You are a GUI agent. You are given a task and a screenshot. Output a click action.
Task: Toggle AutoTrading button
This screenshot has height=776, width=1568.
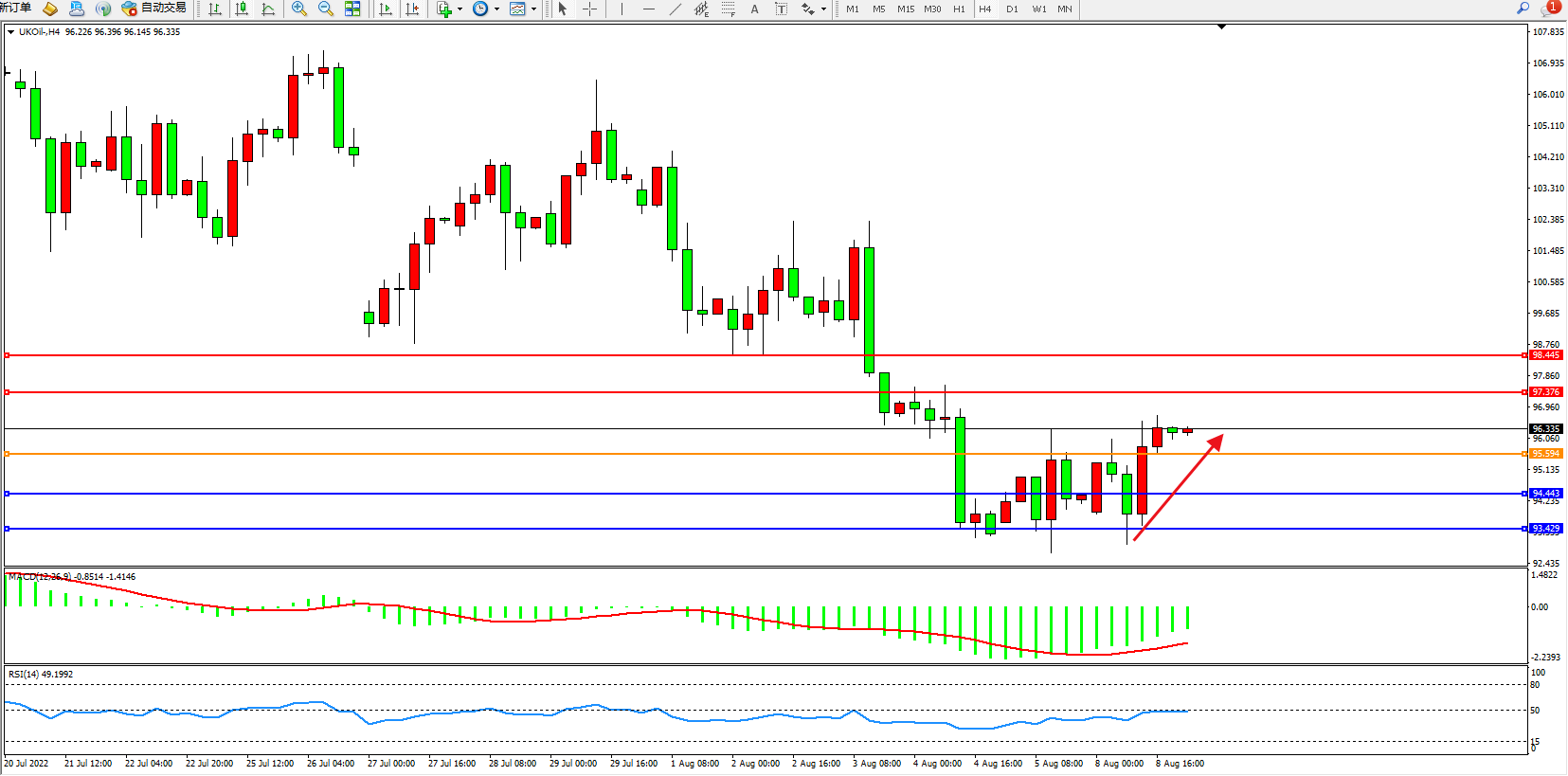[154, 9]
